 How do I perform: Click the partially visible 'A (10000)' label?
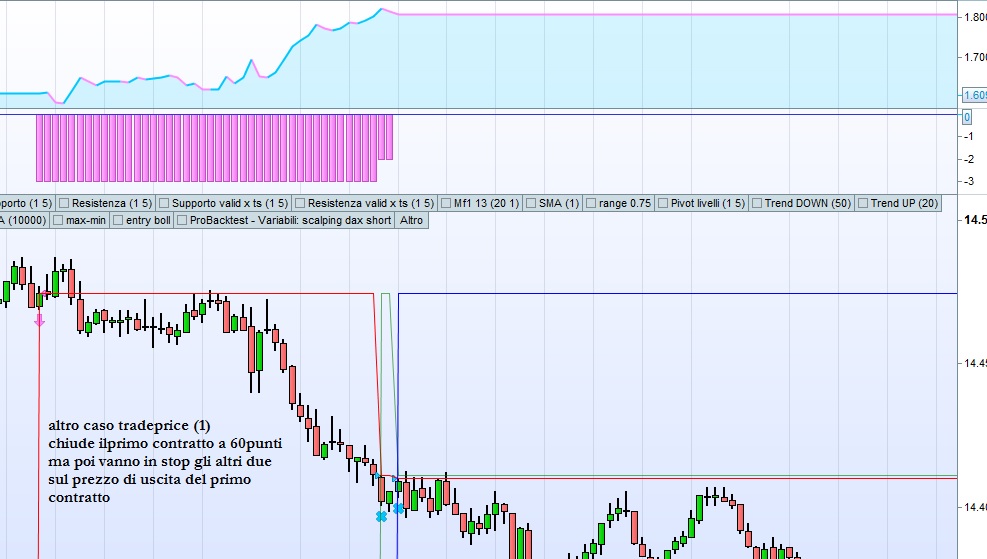(23, 220)
